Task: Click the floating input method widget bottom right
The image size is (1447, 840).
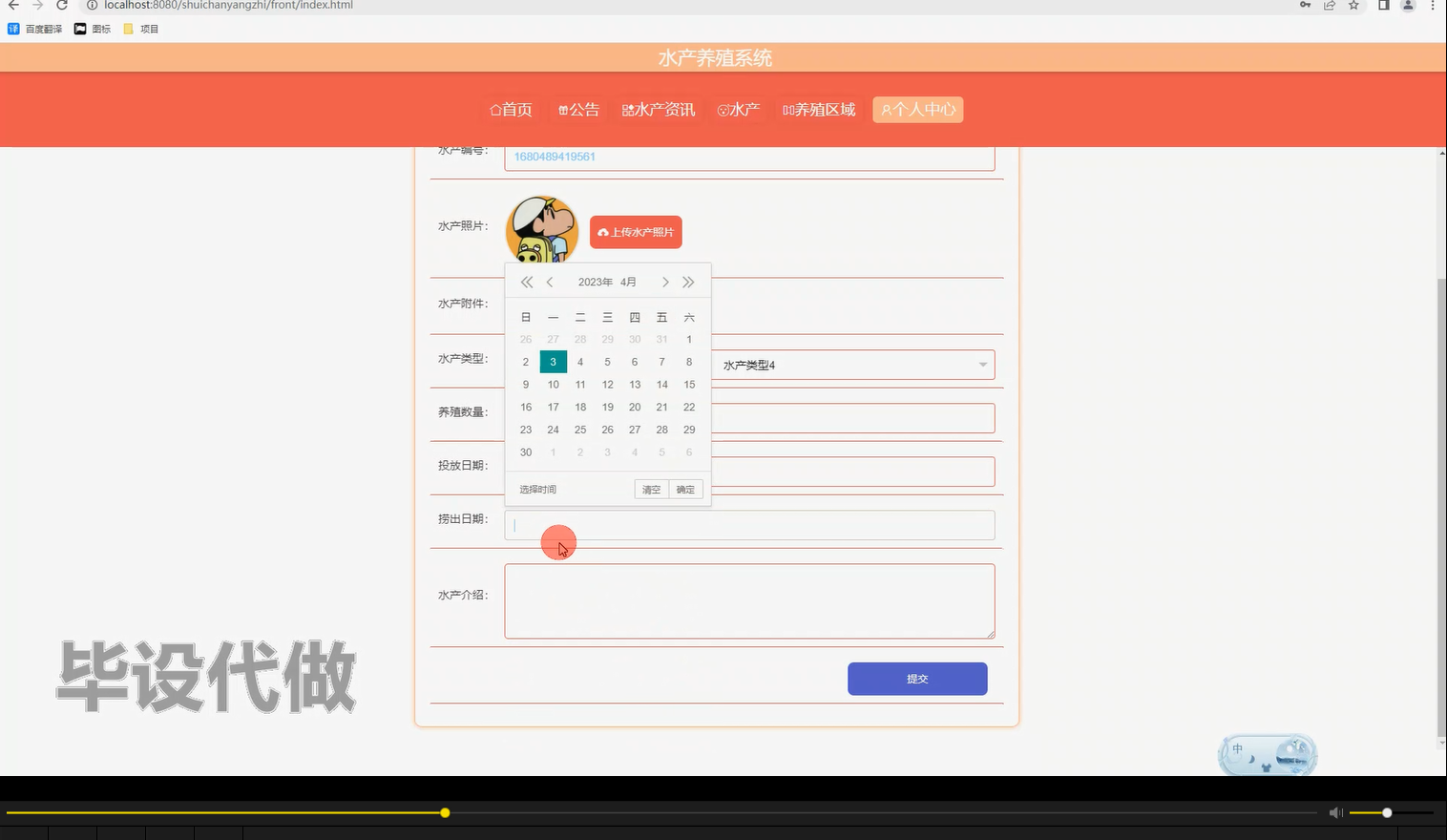Action: [x=1267, y=754]
